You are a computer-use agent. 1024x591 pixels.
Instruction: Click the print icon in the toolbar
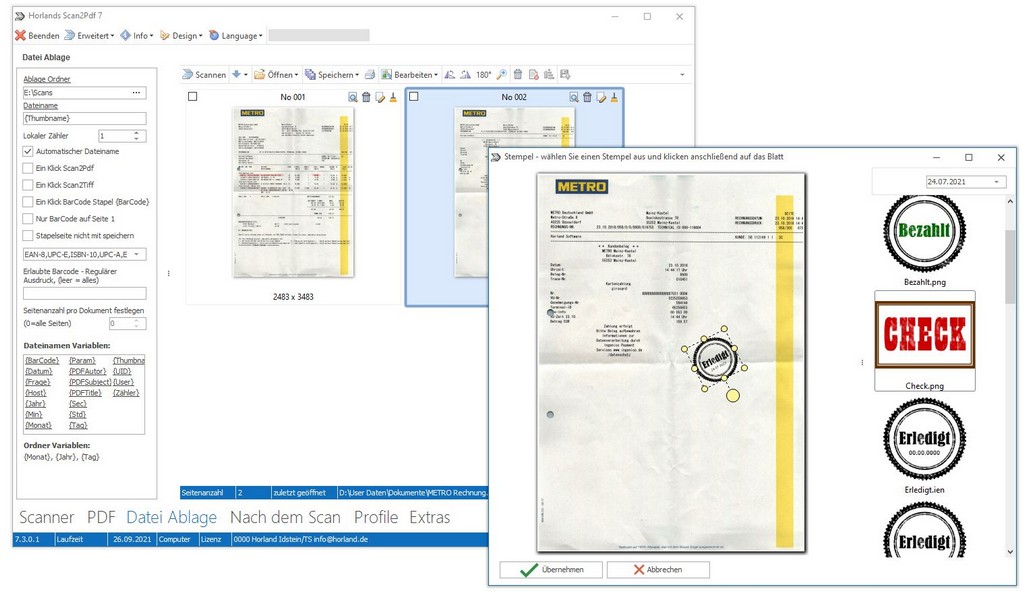pyautogui.click(x=370, y=74)
